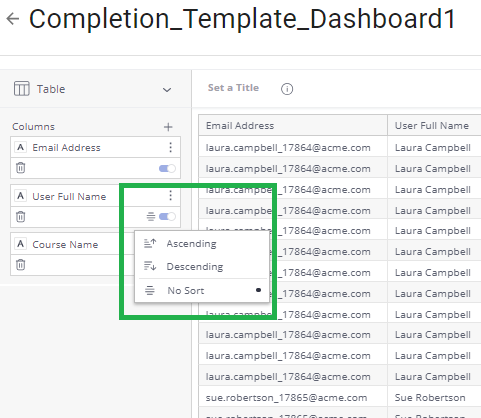
Task: Click sort icon on User Full Name column
Action: 151,217
